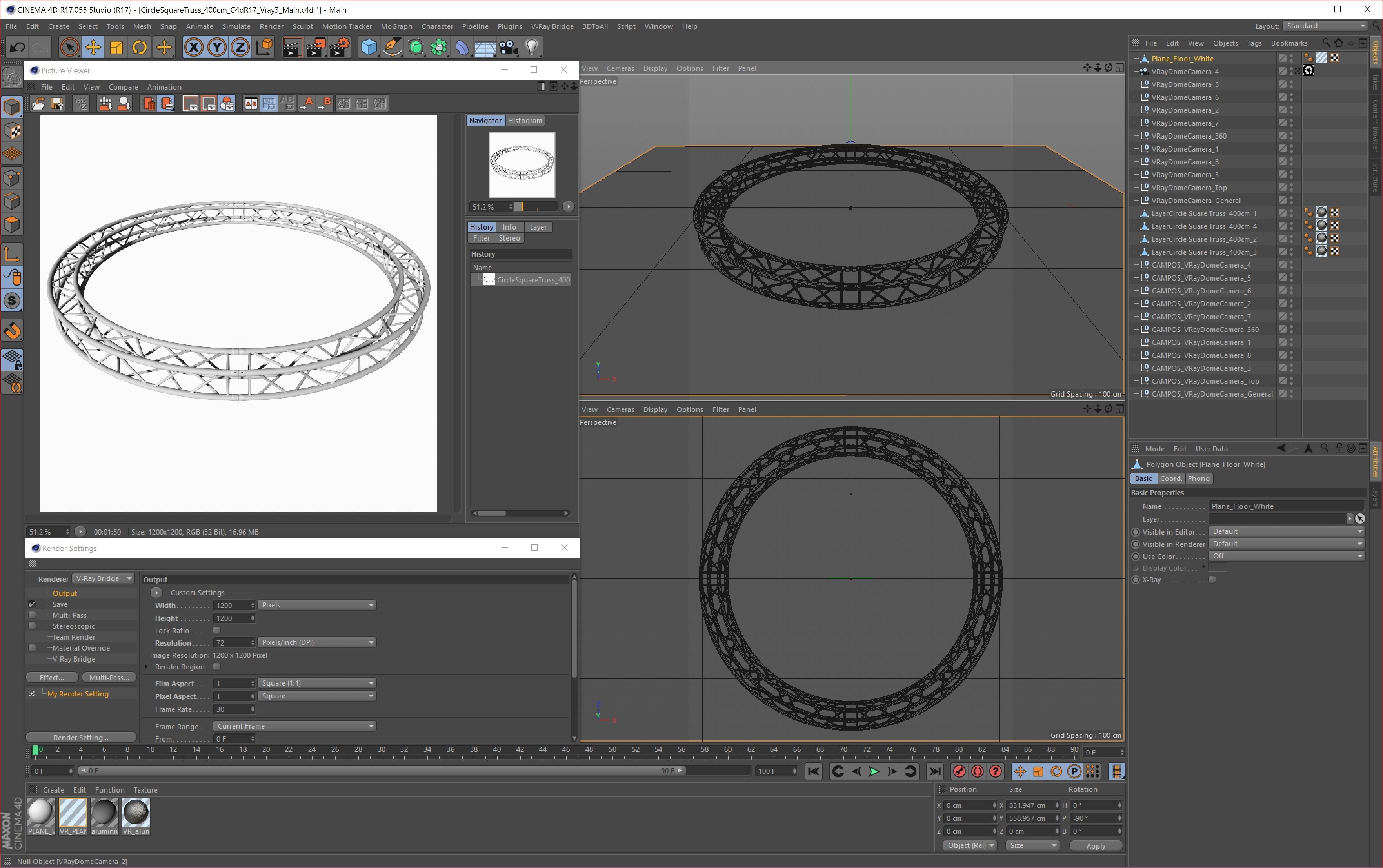Click the Multi-Pass... button
The width and height of the screenshot is (1383, 868).
(x=109, y=677)
